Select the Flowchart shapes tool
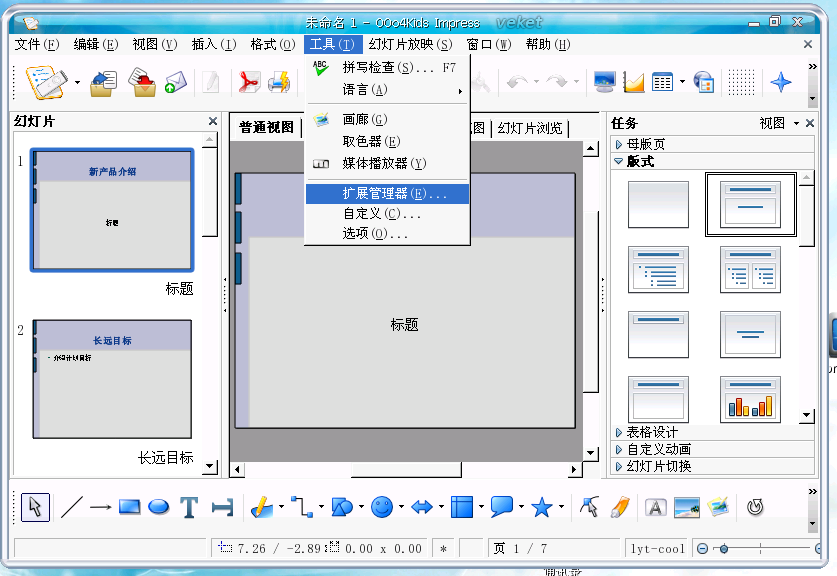This screenshot has width=837, height=576. coord(462,507)
